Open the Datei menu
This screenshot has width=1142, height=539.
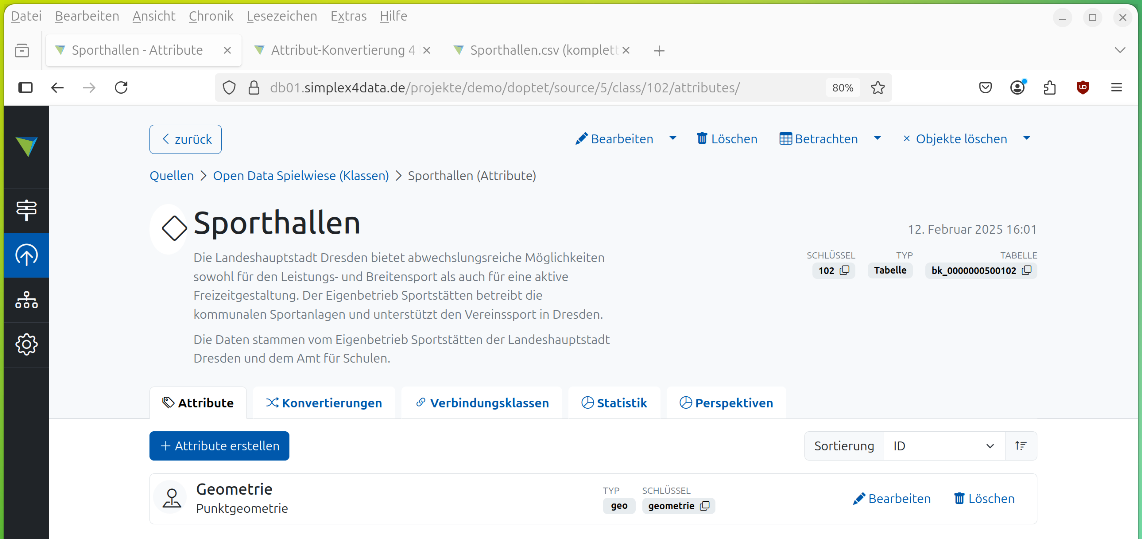point(26,16)
